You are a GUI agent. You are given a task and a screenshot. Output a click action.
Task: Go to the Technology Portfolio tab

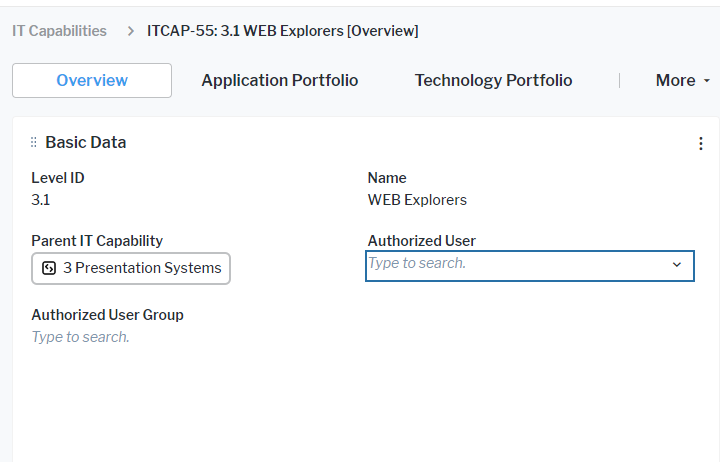pyautogui.click(x=493, y=80)
